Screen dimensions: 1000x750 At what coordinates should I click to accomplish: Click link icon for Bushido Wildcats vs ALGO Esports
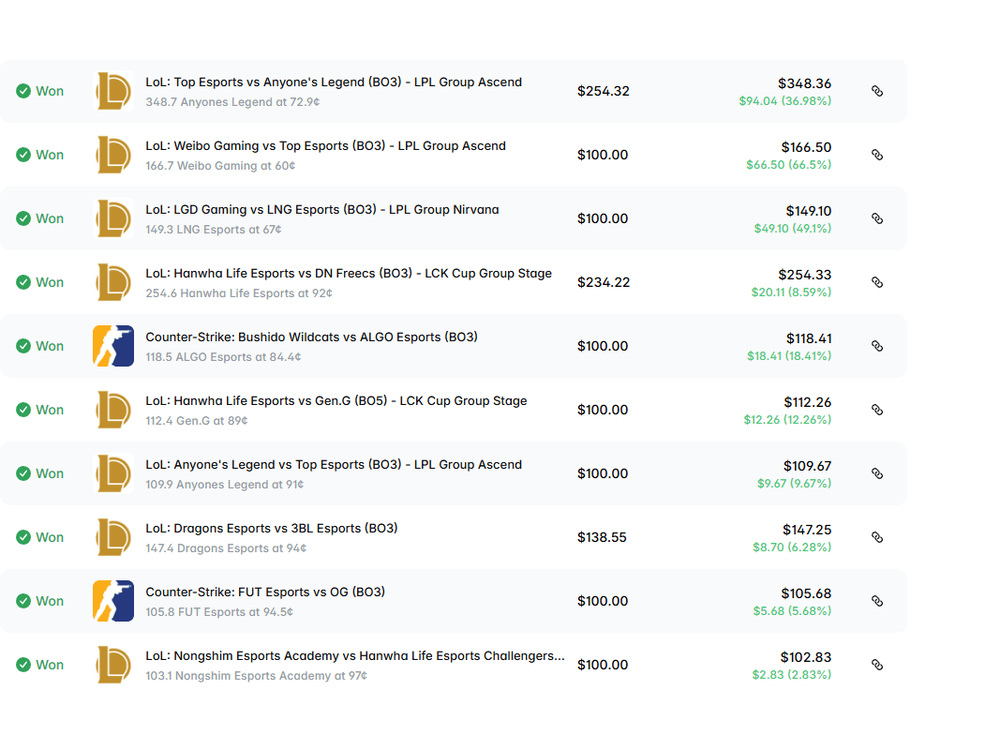[877, 346]
